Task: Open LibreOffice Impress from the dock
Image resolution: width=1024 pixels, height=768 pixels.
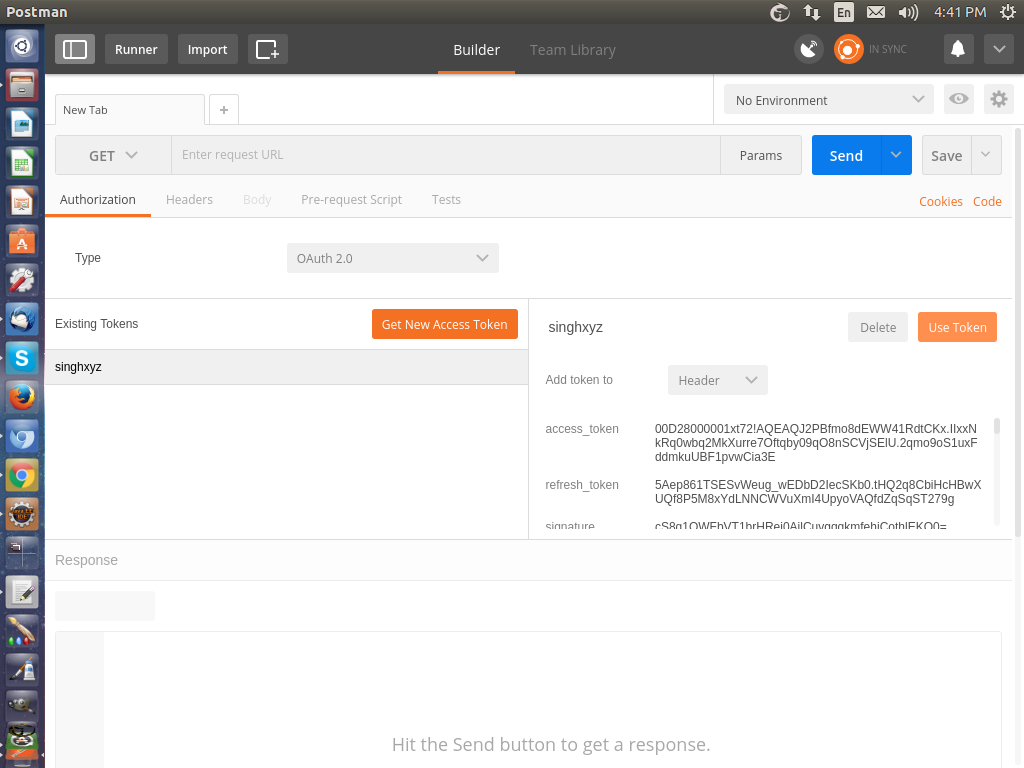Action: (x=22, y=202)
